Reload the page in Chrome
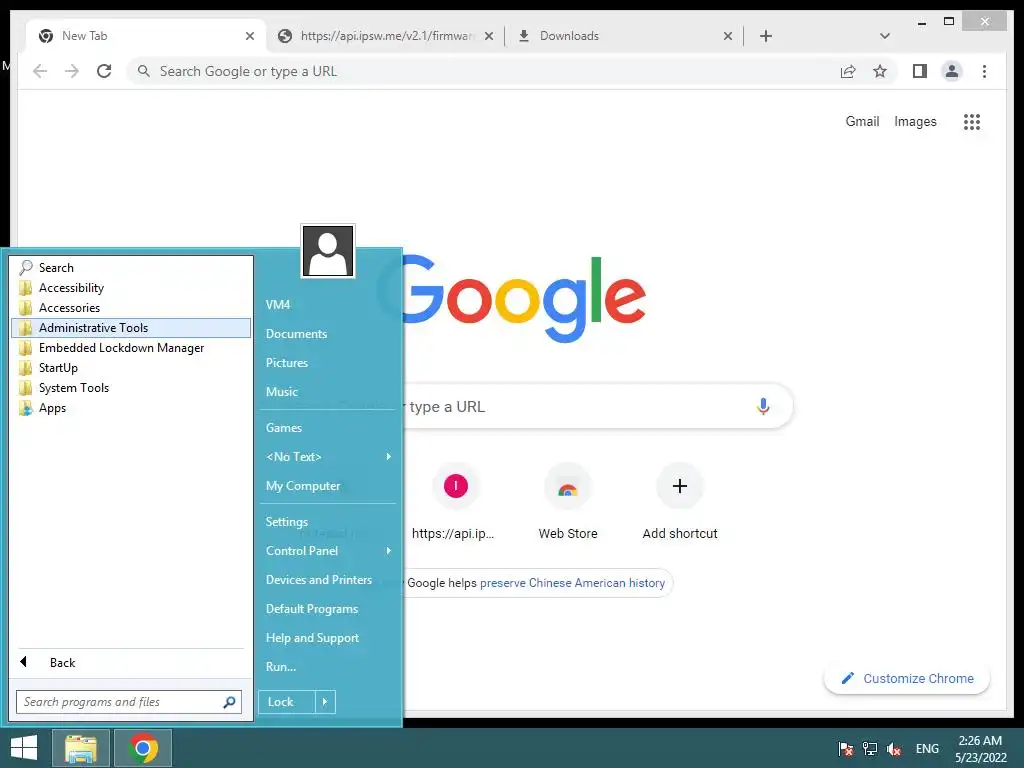This screenshot has height=768, width=1024. [x=104, y=71]
